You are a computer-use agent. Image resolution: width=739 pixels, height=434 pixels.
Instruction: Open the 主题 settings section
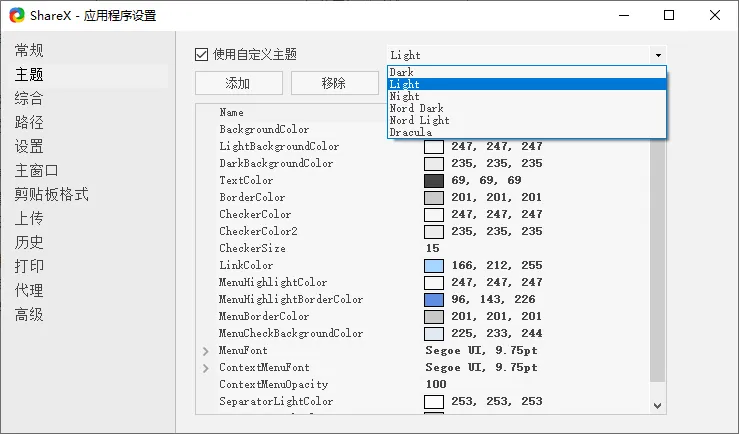(29, 74)
